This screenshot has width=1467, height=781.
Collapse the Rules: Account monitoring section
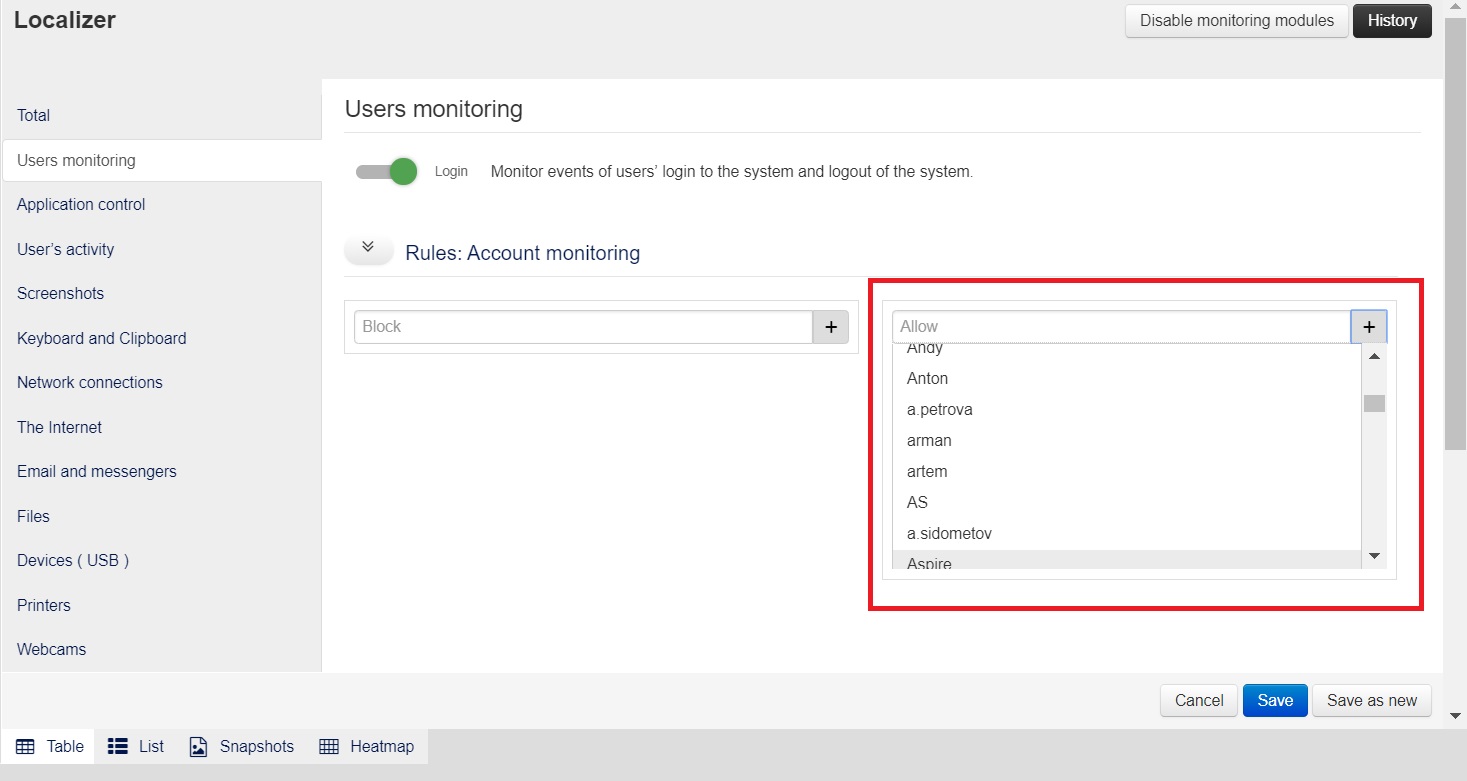tap(368, 249)
